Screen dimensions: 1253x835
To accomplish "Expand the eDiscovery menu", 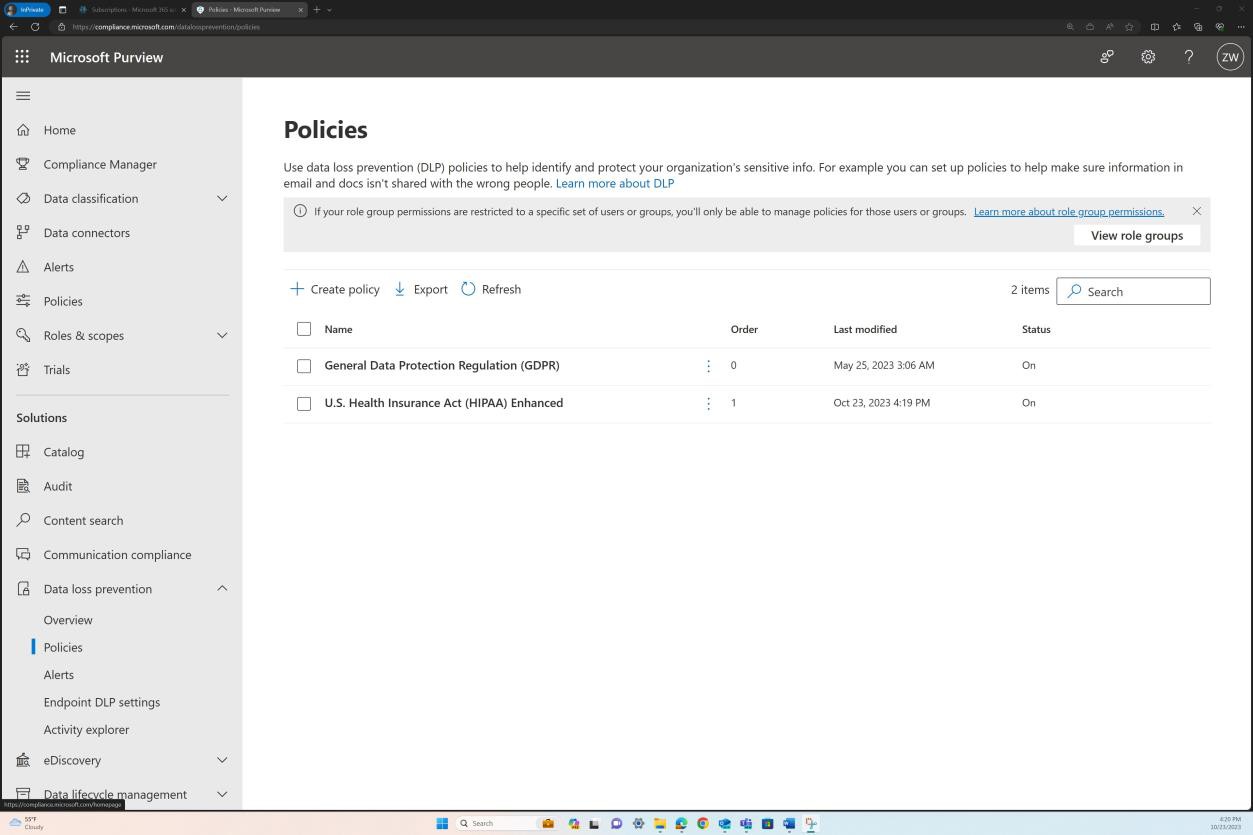I will pos(221,760).
